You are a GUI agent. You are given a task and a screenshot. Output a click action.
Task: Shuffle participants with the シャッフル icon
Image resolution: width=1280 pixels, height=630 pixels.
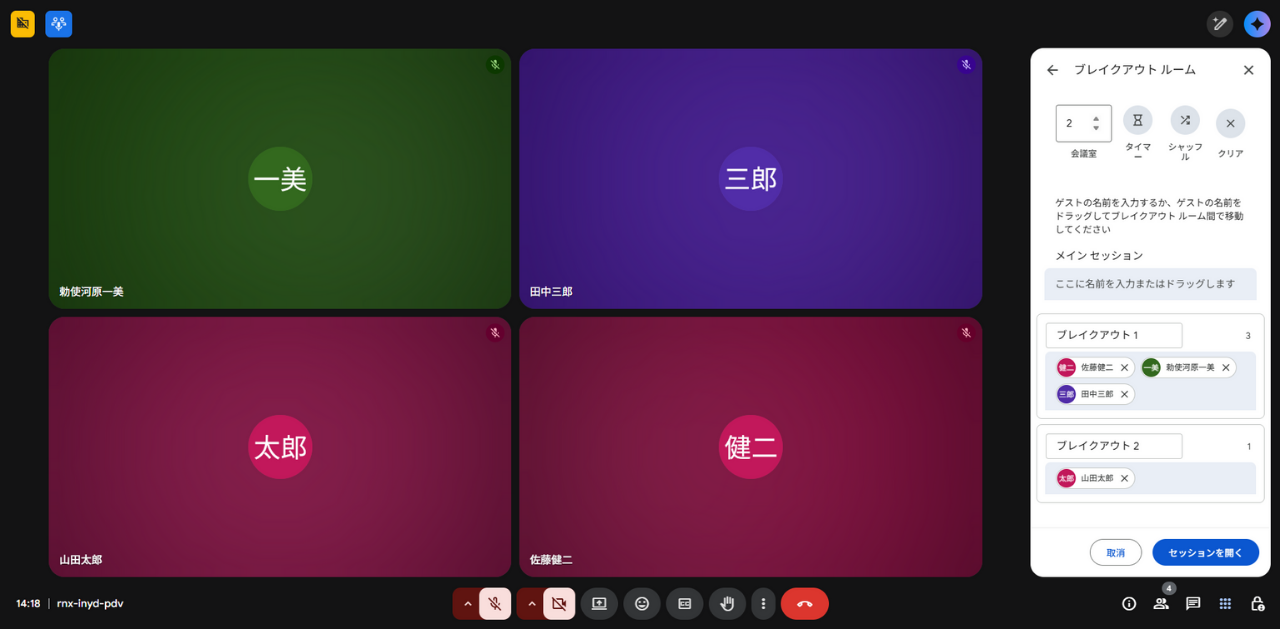click(x=1185, y=121)
